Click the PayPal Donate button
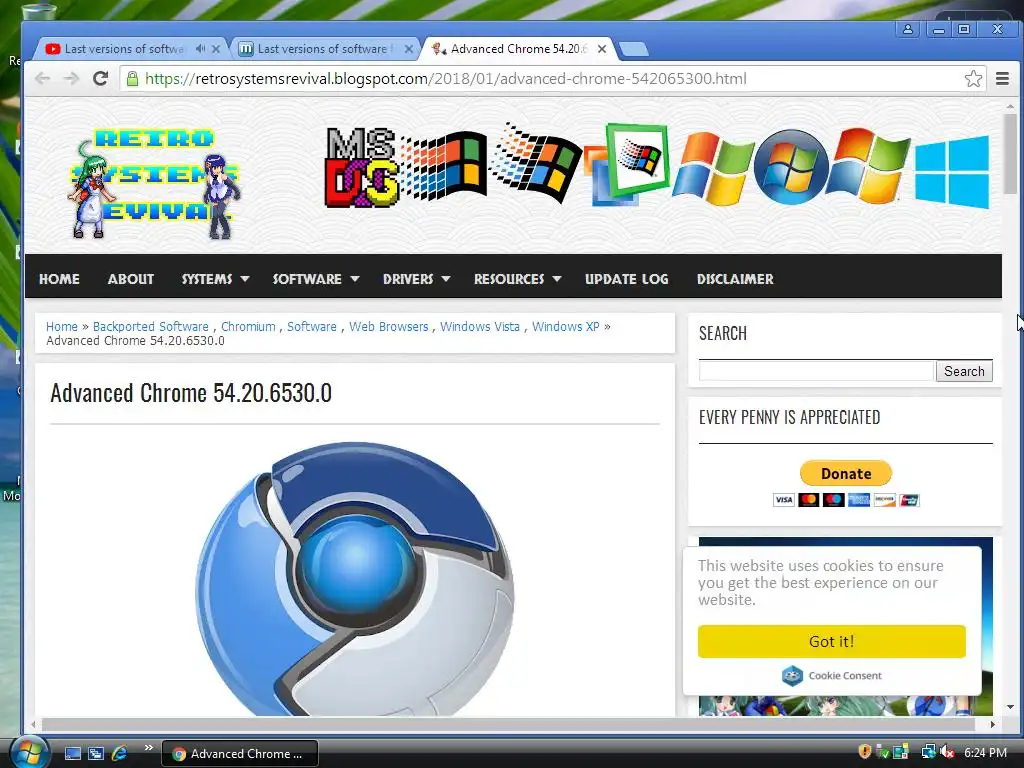Image resolution: width=1024 pixels, height=768 pixels. (846, 473)
